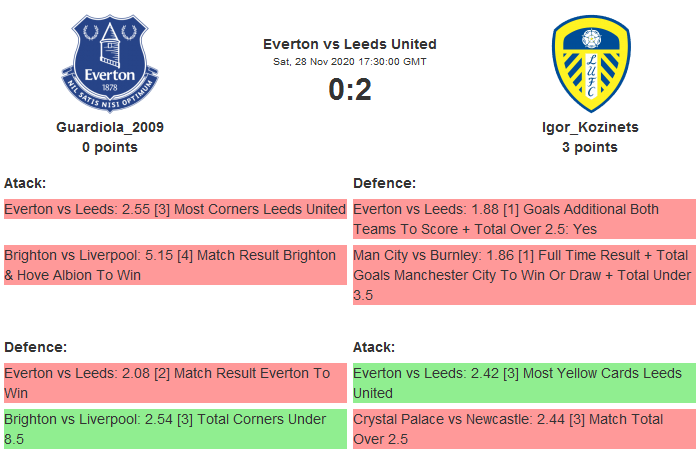Click Igor_Kozinets' Atack heading
Screen dimensions: 700x460
(374, 346)
